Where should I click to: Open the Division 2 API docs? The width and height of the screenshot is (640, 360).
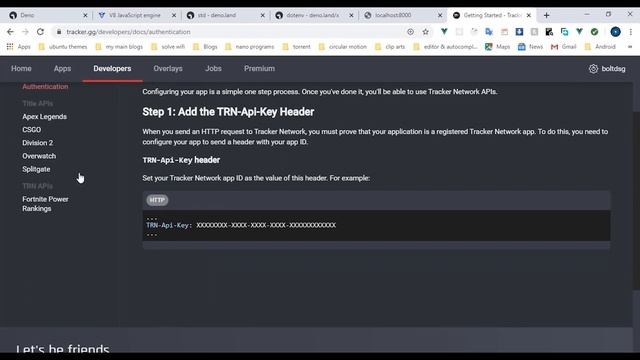[38, 143]
